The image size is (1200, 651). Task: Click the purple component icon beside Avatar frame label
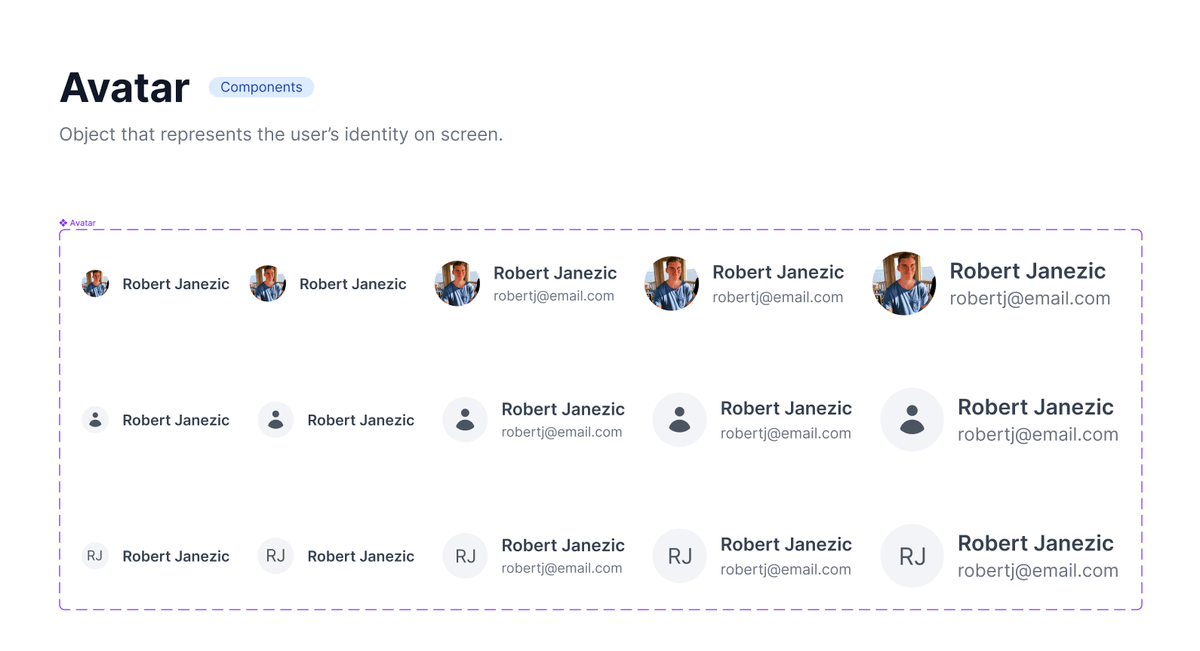pyautogui.click(x=63, y=223)
